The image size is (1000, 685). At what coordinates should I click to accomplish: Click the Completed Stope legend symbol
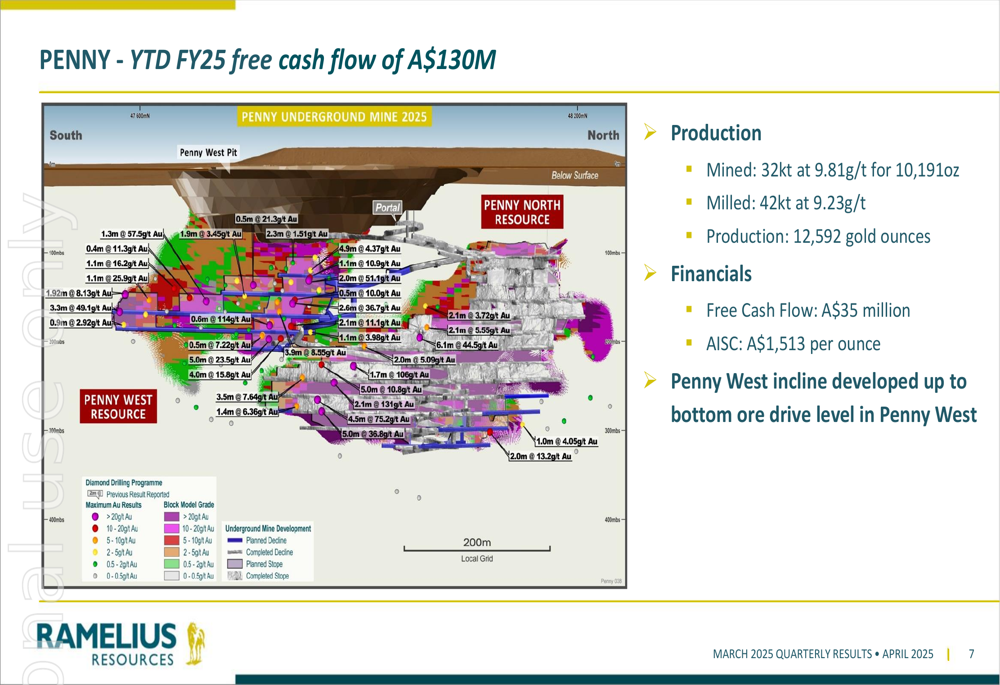point(235,576)
